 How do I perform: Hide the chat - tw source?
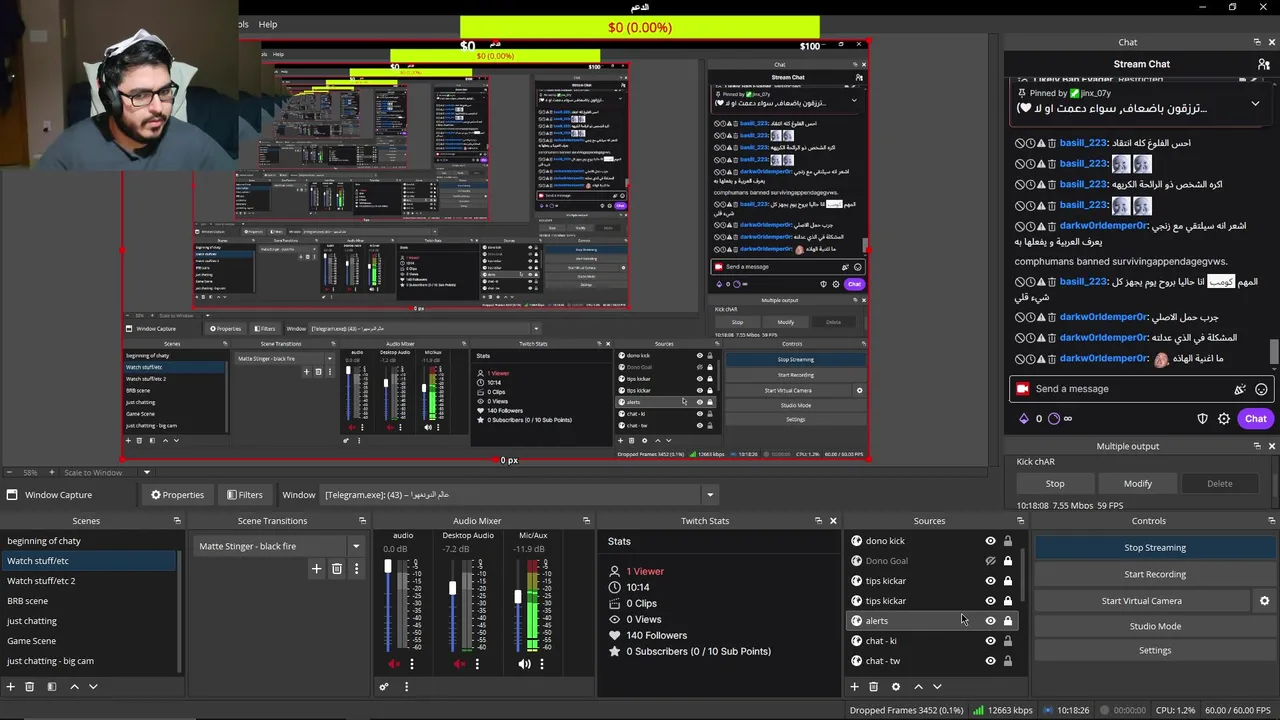tap(990, 661)
